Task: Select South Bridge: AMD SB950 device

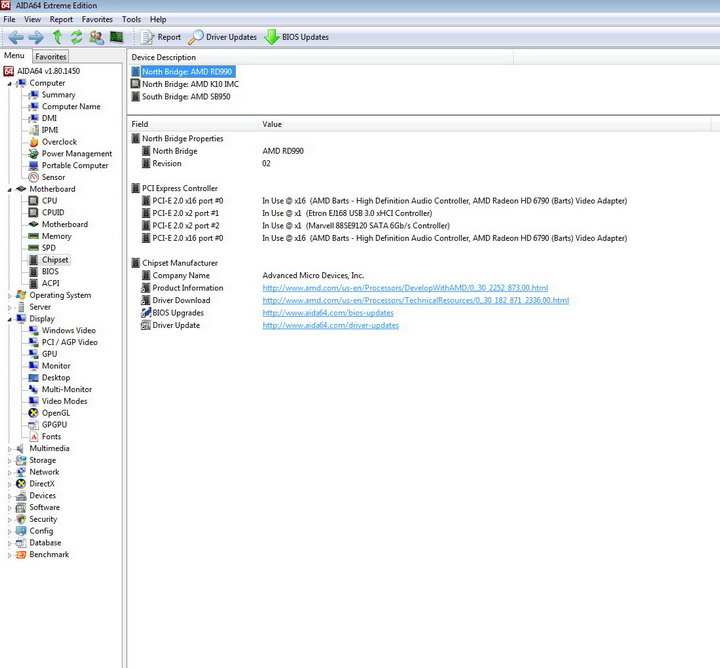Action: [x=186, y=96]
